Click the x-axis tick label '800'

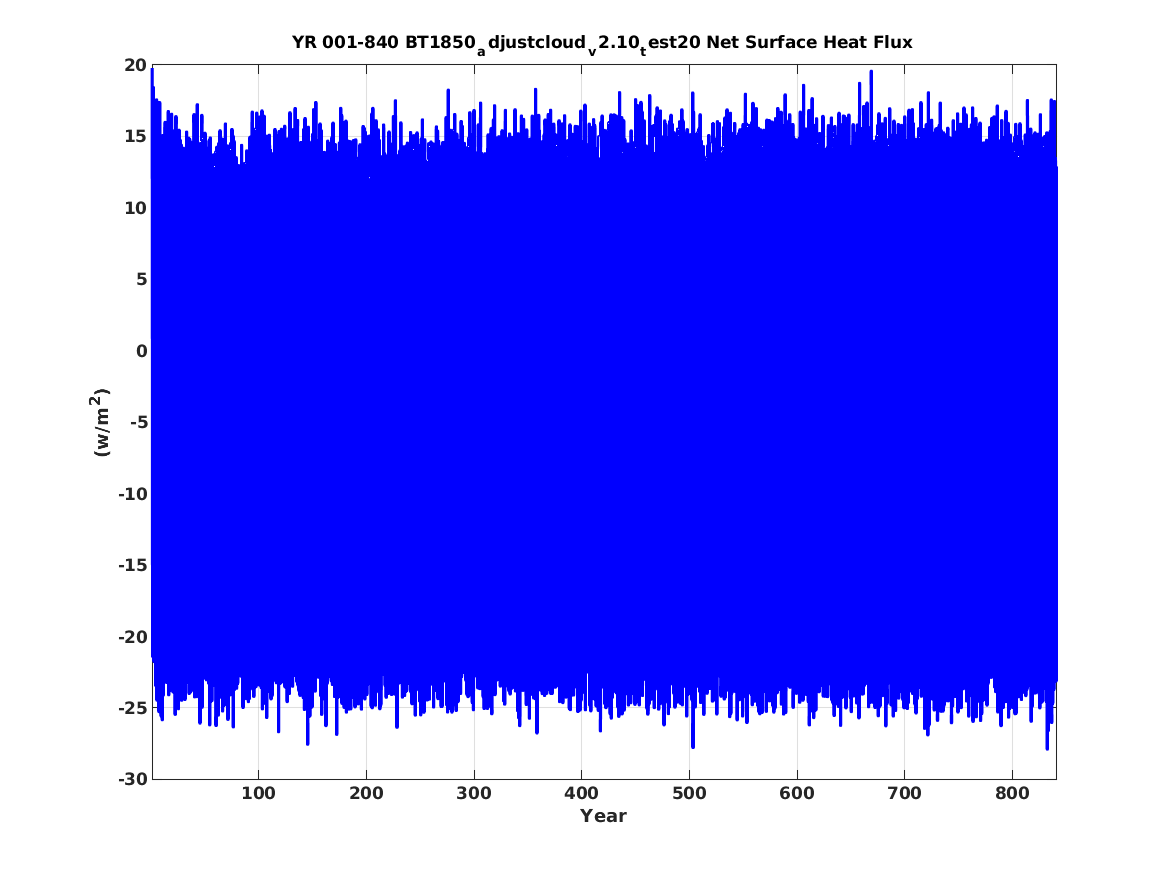click(1012, 793)
